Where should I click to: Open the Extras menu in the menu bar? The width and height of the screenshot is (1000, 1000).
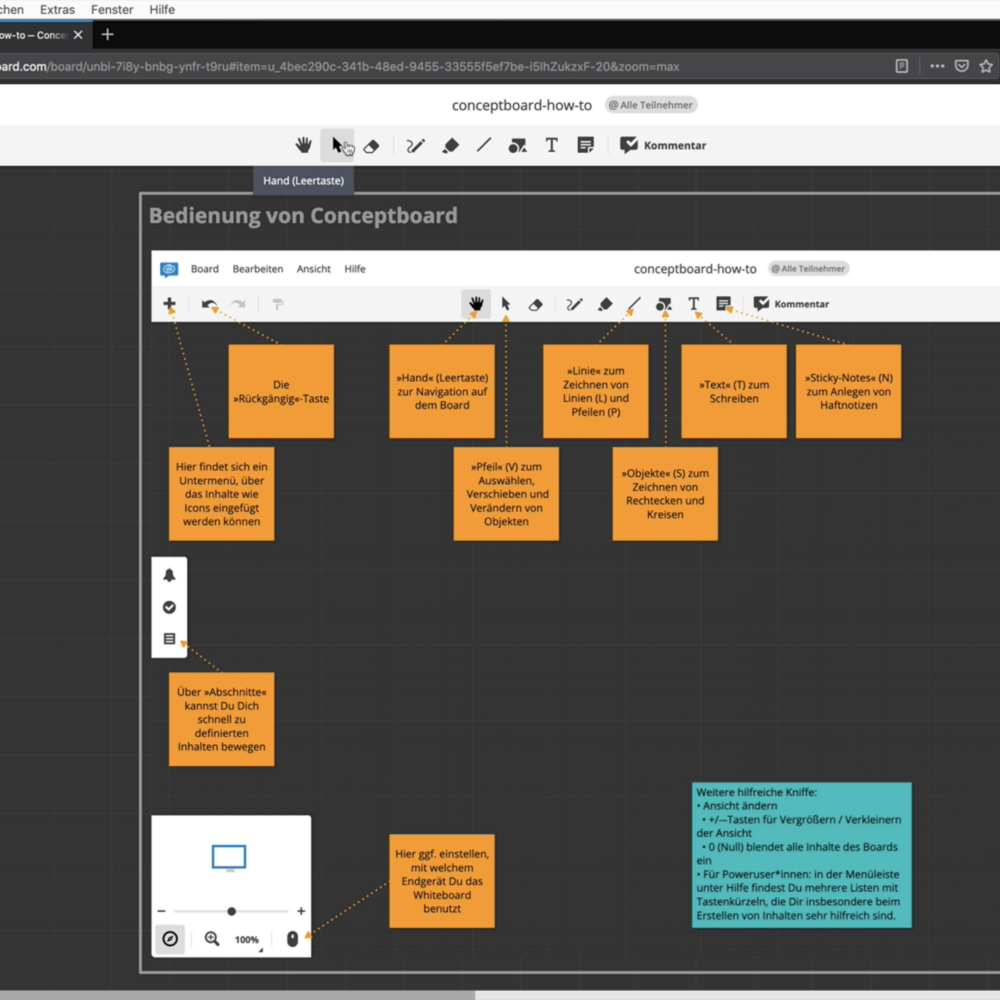pos(57,10)
